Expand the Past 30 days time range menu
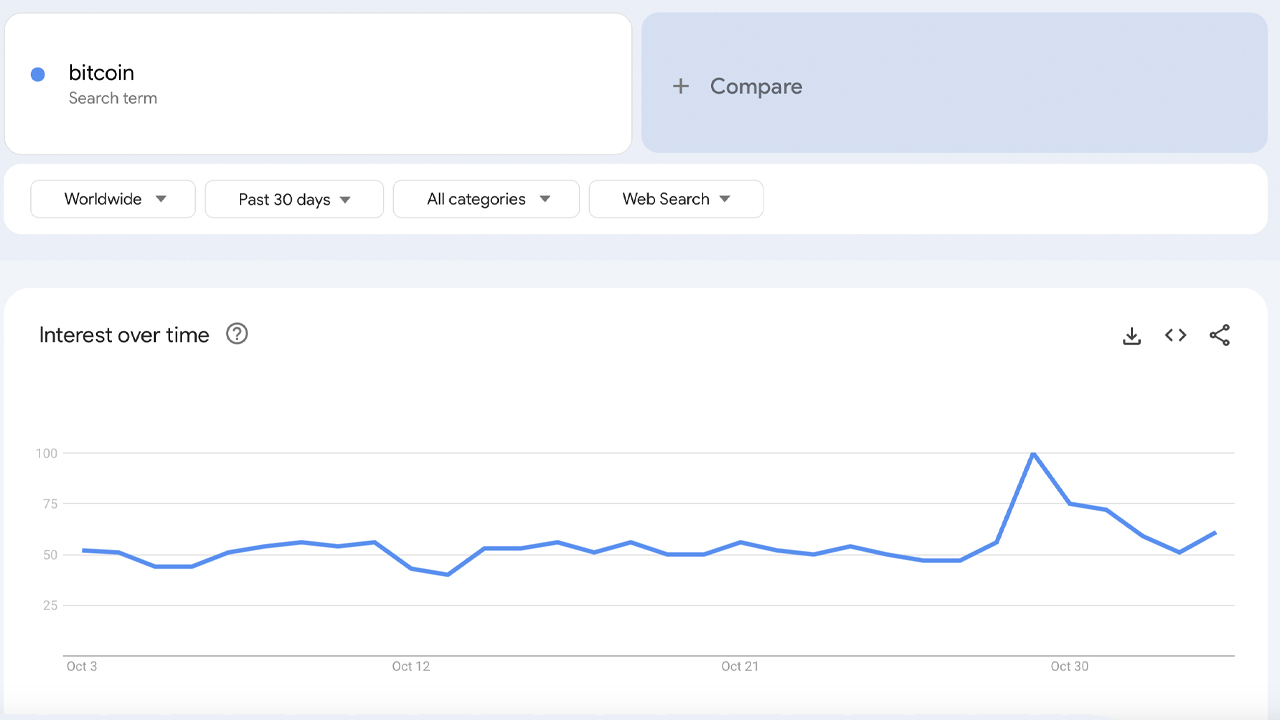Screen dimensions: 1280x720 click(x=293, y=199)
